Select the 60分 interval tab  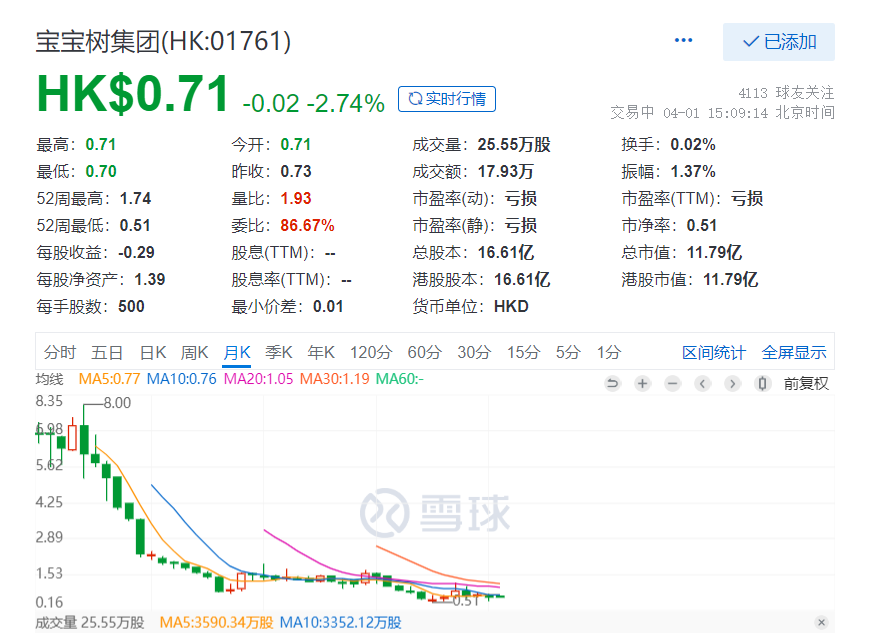coord(424,352)
